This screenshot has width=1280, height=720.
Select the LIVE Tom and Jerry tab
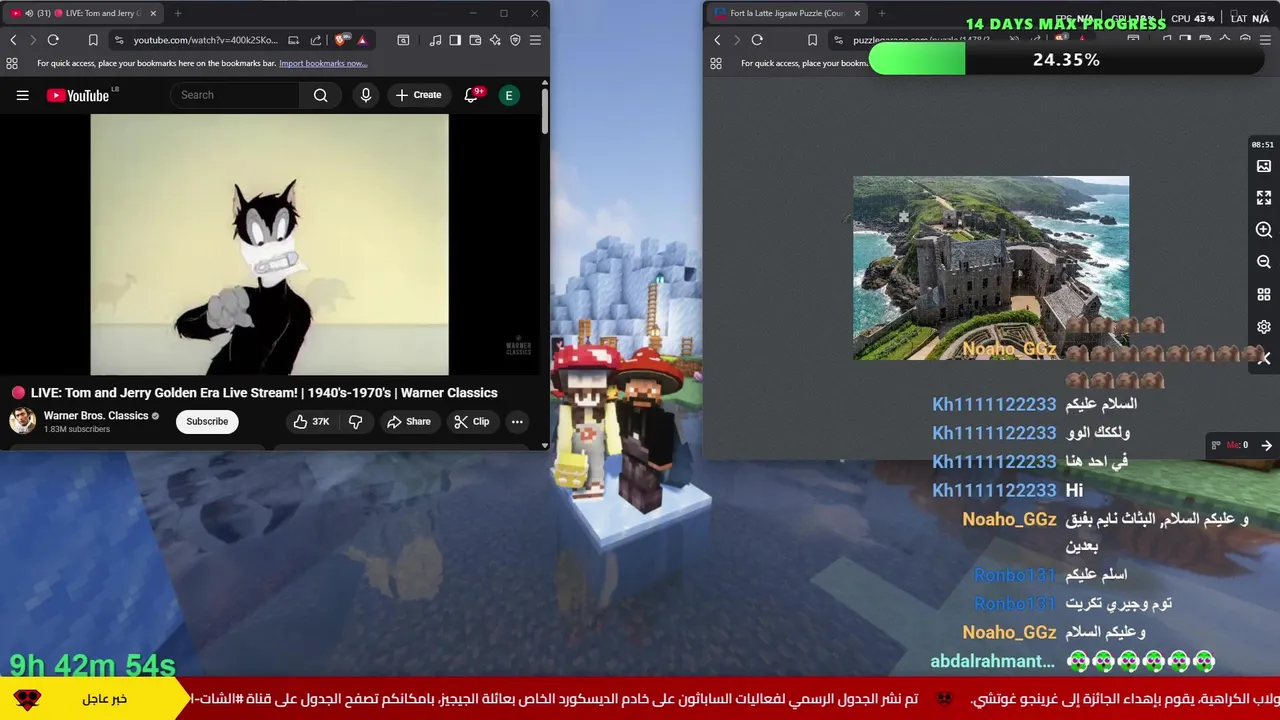coord(82,13)
